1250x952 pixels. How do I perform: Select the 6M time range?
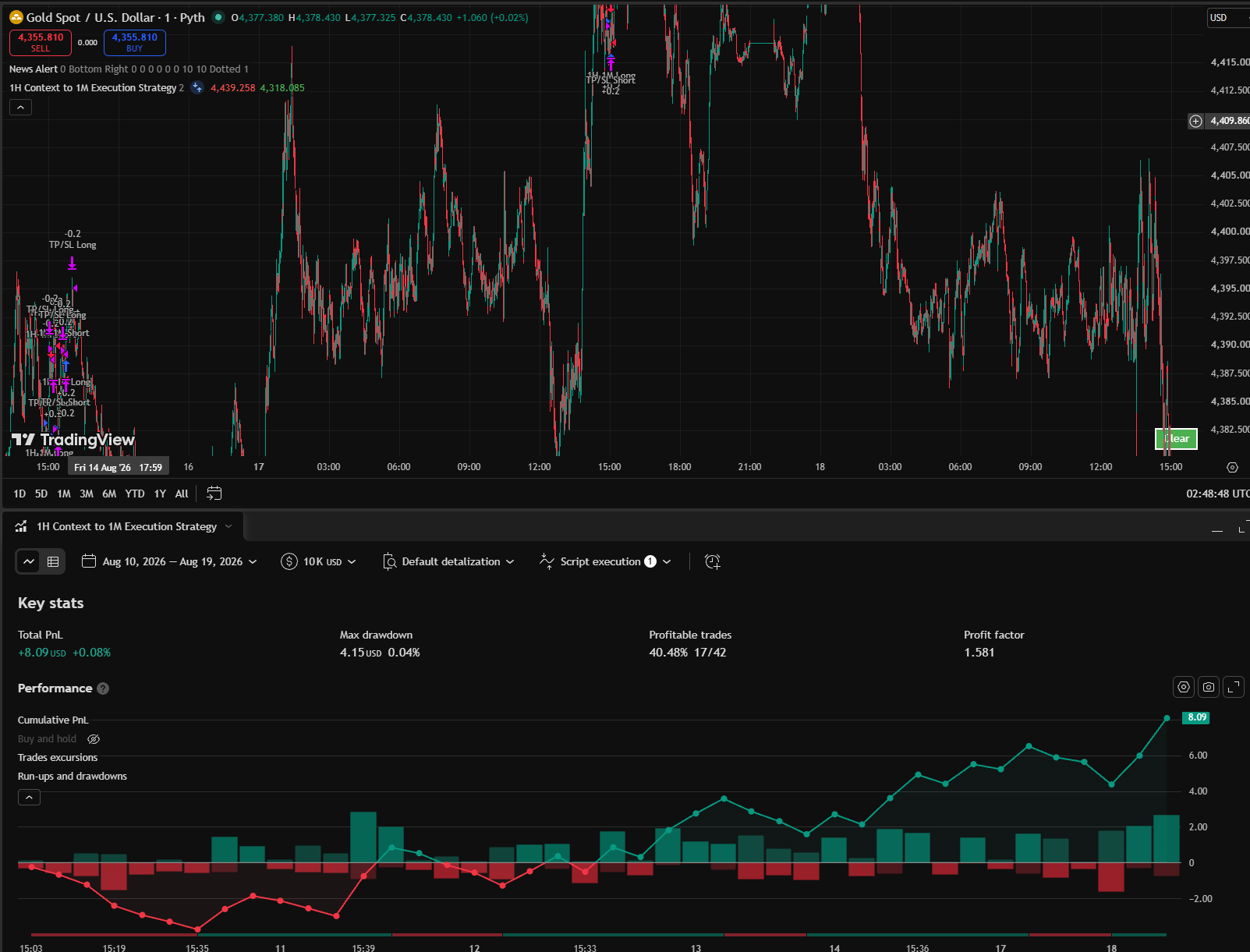pyautogui.click(x=109, y=494)
